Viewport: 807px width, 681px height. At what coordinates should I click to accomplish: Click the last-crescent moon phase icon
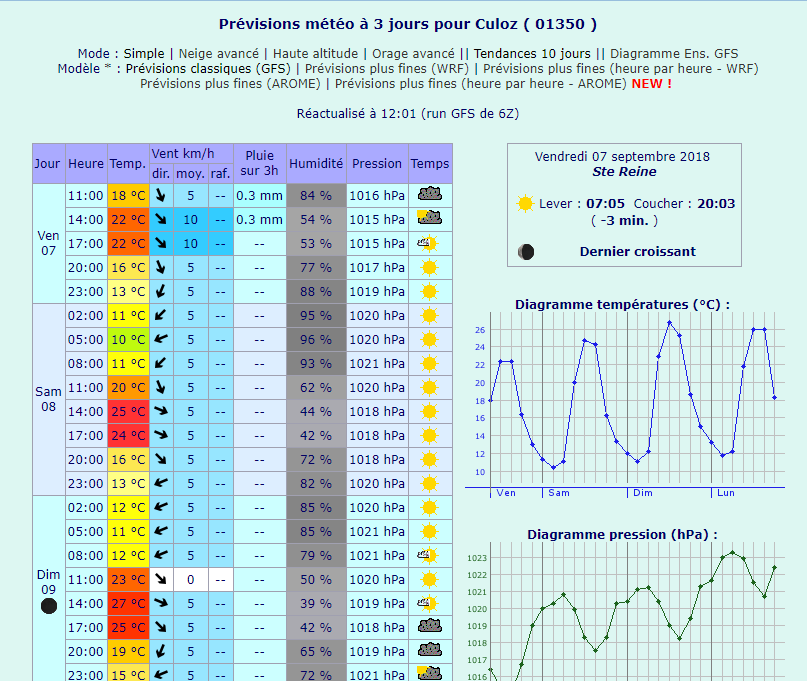click(526, 252)
